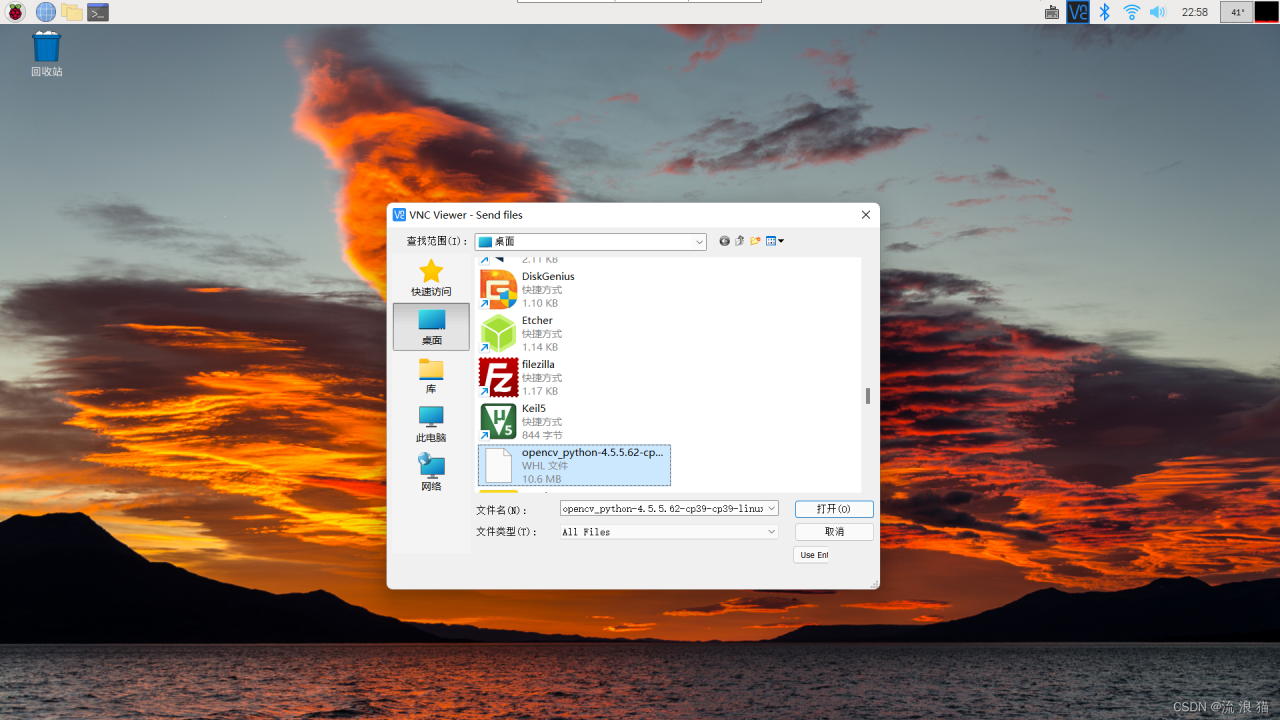The image size is (1280, 720).
Task: Open the file manager from the panel
Action: coord(72,12)
